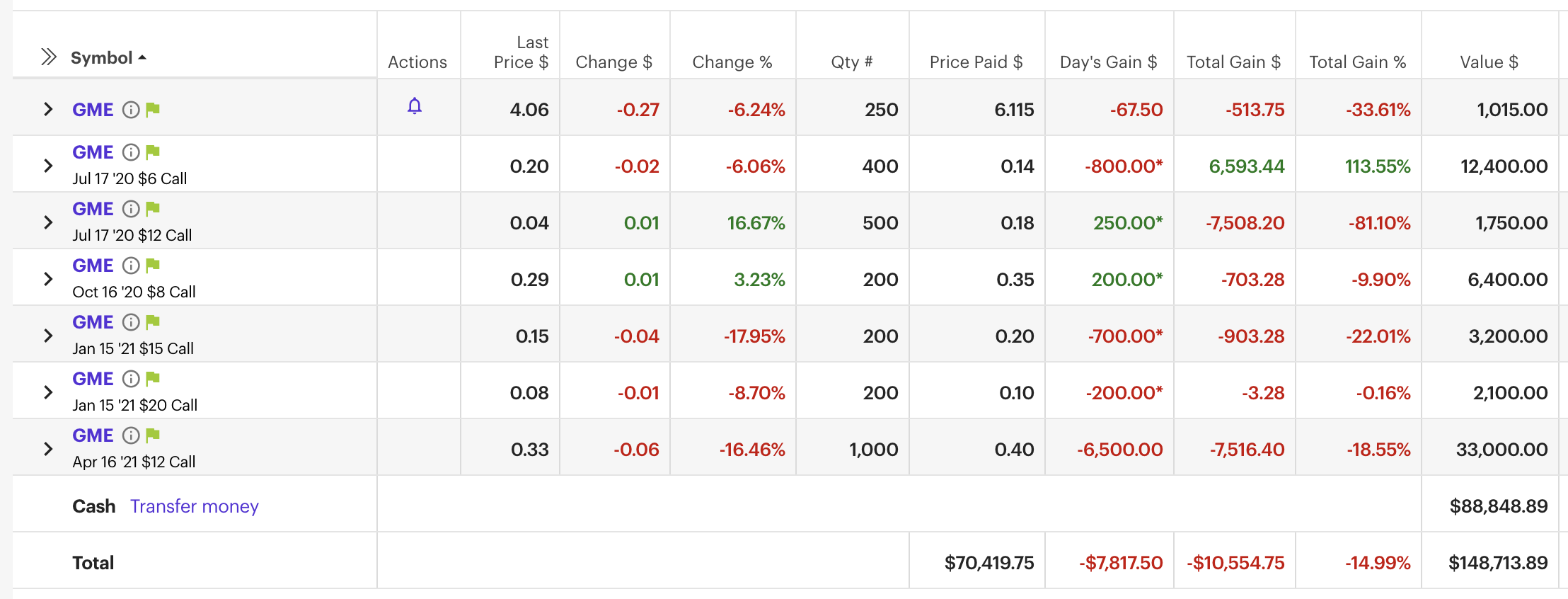
Task: Click the Actions column header
Action: click(x=417, y=62)
